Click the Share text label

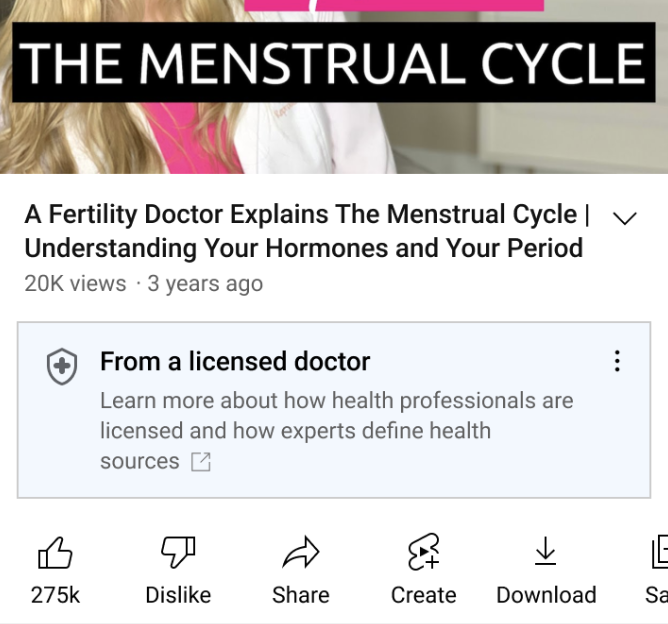pyautogui.click(x=300, y=595)
